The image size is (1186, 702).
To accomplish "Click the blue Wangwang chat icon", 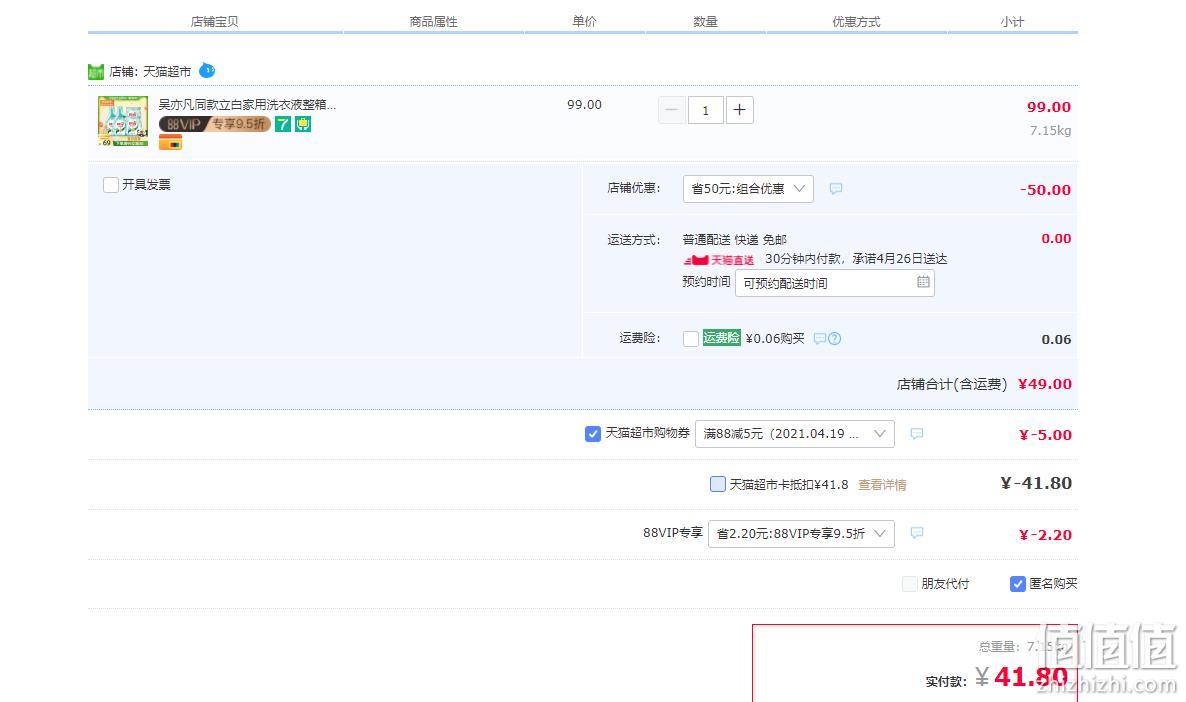I will [x=207, y=70].
